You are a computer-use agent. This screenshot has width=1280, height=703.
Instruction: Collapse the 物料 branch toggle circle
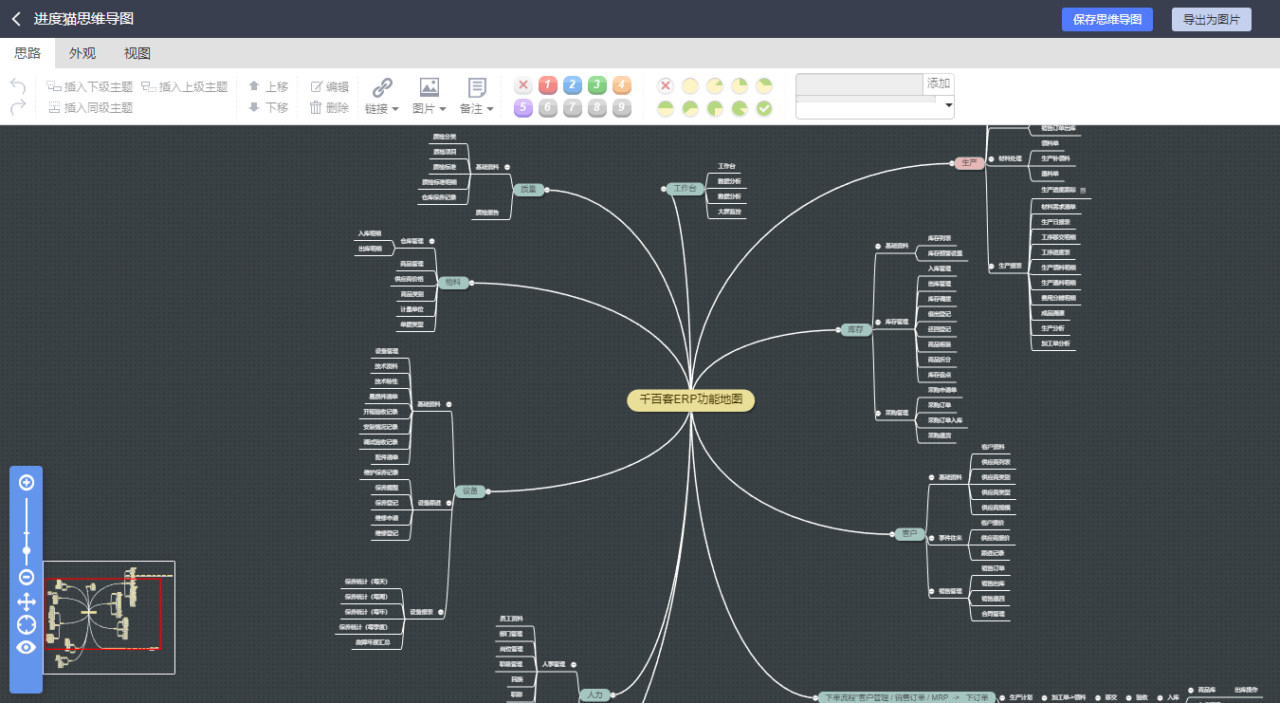click(470, 283)
